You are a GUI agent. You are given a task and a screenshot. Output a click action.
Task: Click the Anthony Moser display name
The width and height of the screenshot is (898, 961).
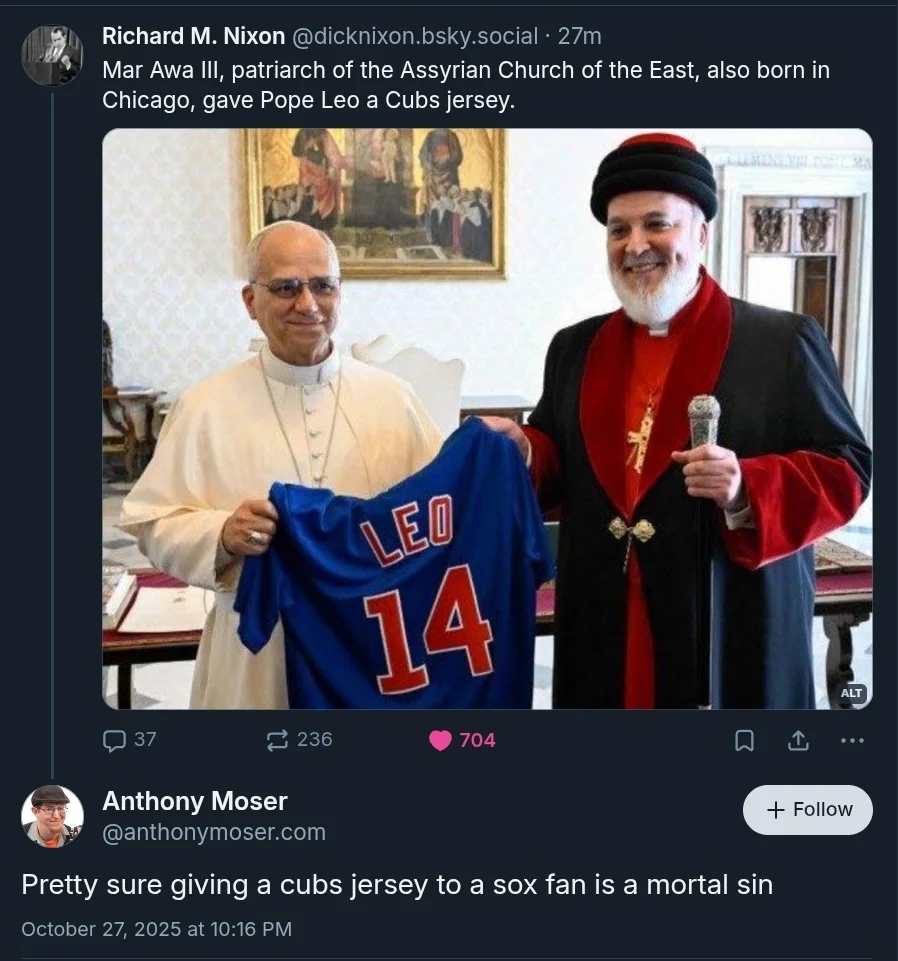(x=194, y=801)
